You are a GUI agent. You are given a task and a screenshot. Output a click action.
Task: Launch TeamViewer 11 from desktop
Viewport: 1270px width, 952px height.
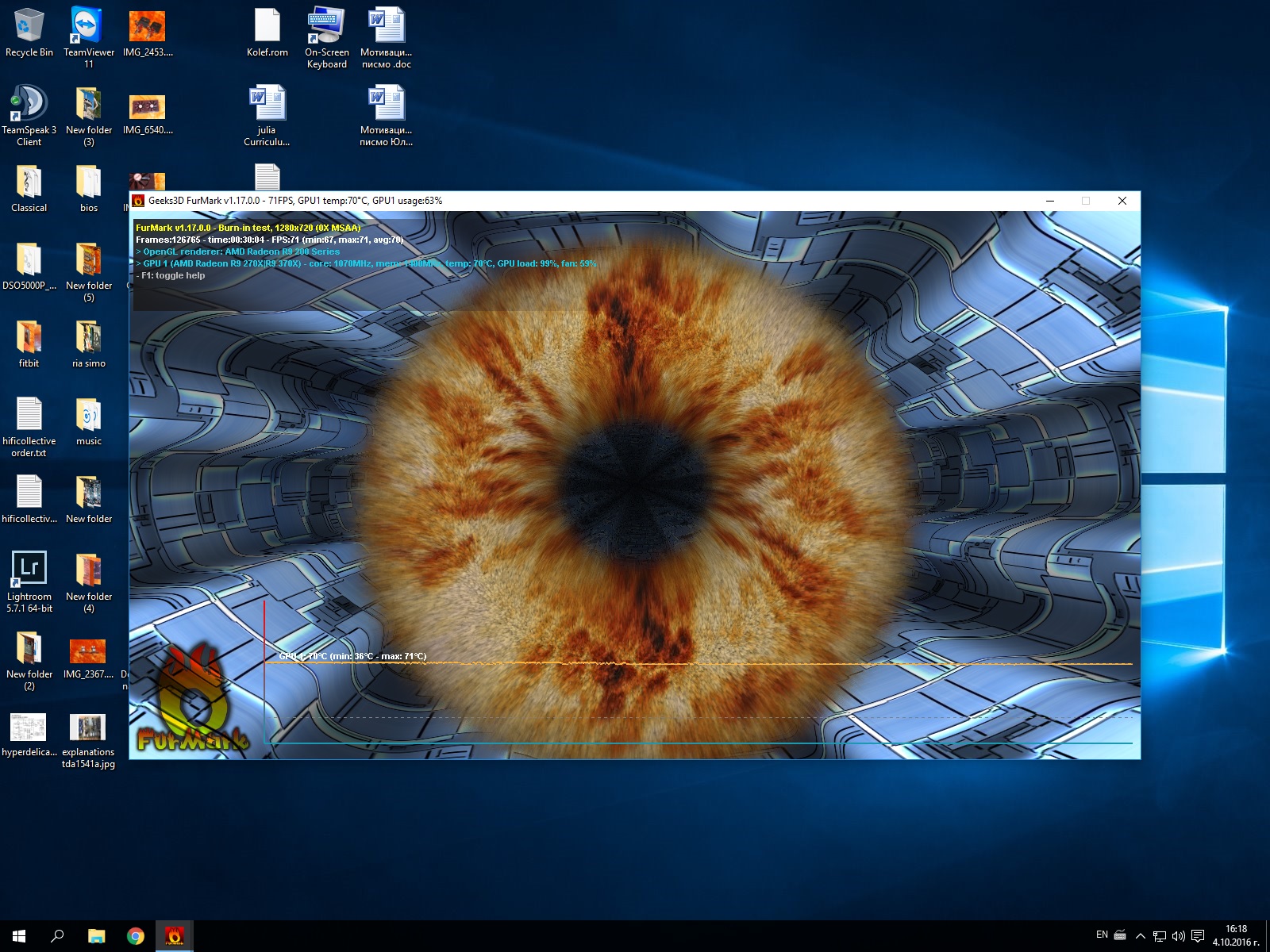tap(88, 37)
